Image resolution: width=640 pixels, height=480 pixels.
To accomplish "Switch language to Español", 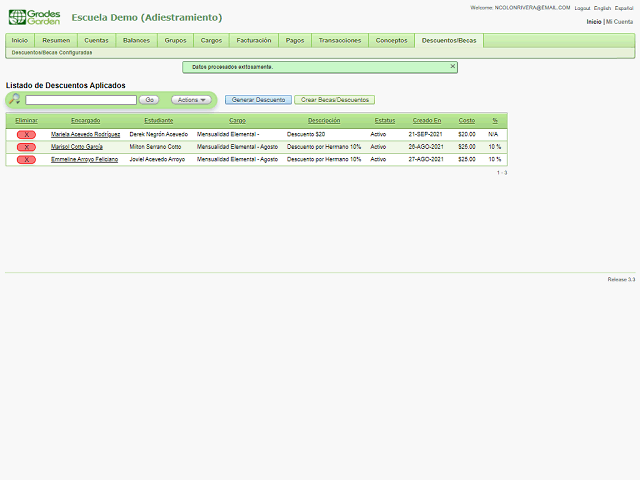I will pos(625,8).
